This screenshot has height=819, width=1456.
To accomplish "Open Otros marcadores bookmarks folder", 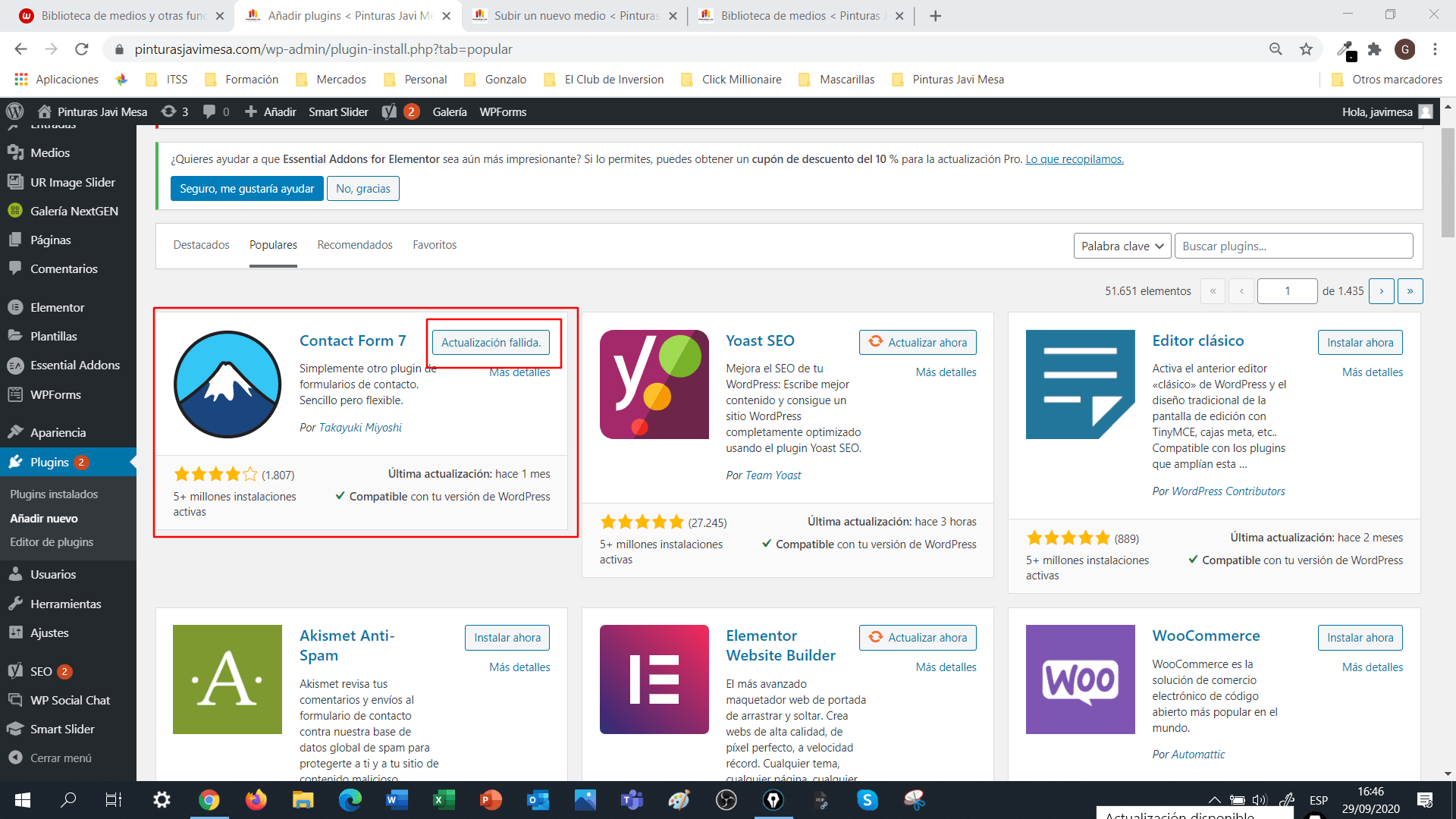I will pos(1387,80).
